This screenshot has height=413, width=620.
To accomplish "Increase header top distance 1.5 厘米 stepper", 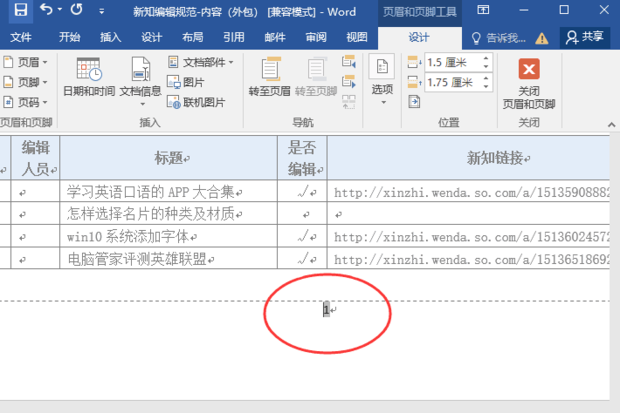I will [486, 59].
